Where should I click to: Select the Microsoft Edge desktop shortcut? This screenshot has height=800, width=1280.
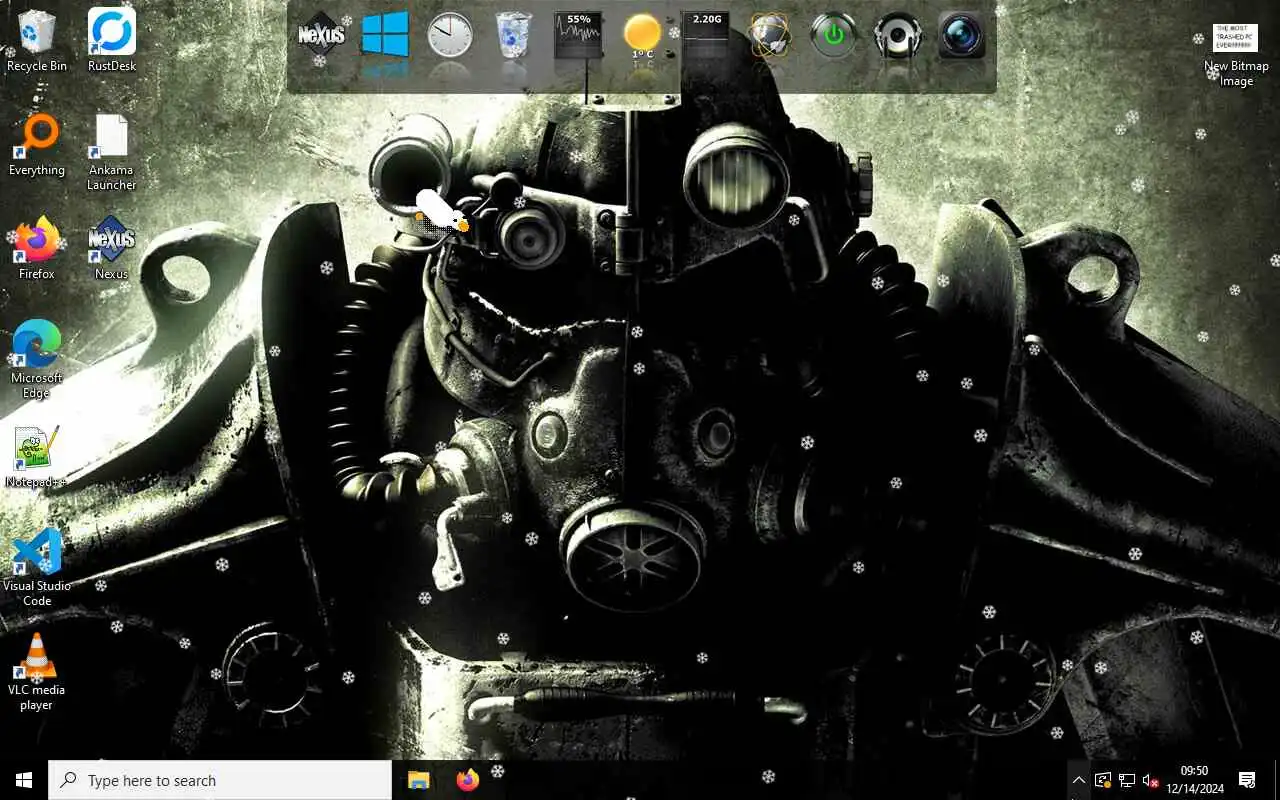(x=37, y=360)
